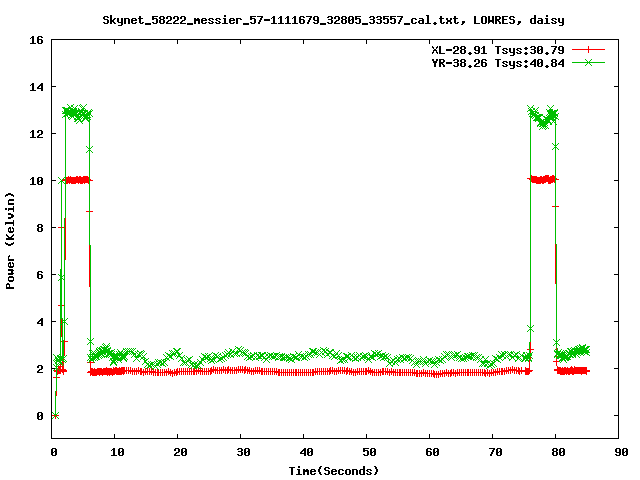Click the first green calibration plateau near 13 Kelvin
The height and width of the screenshot is (480, 640).
(77, 113)
